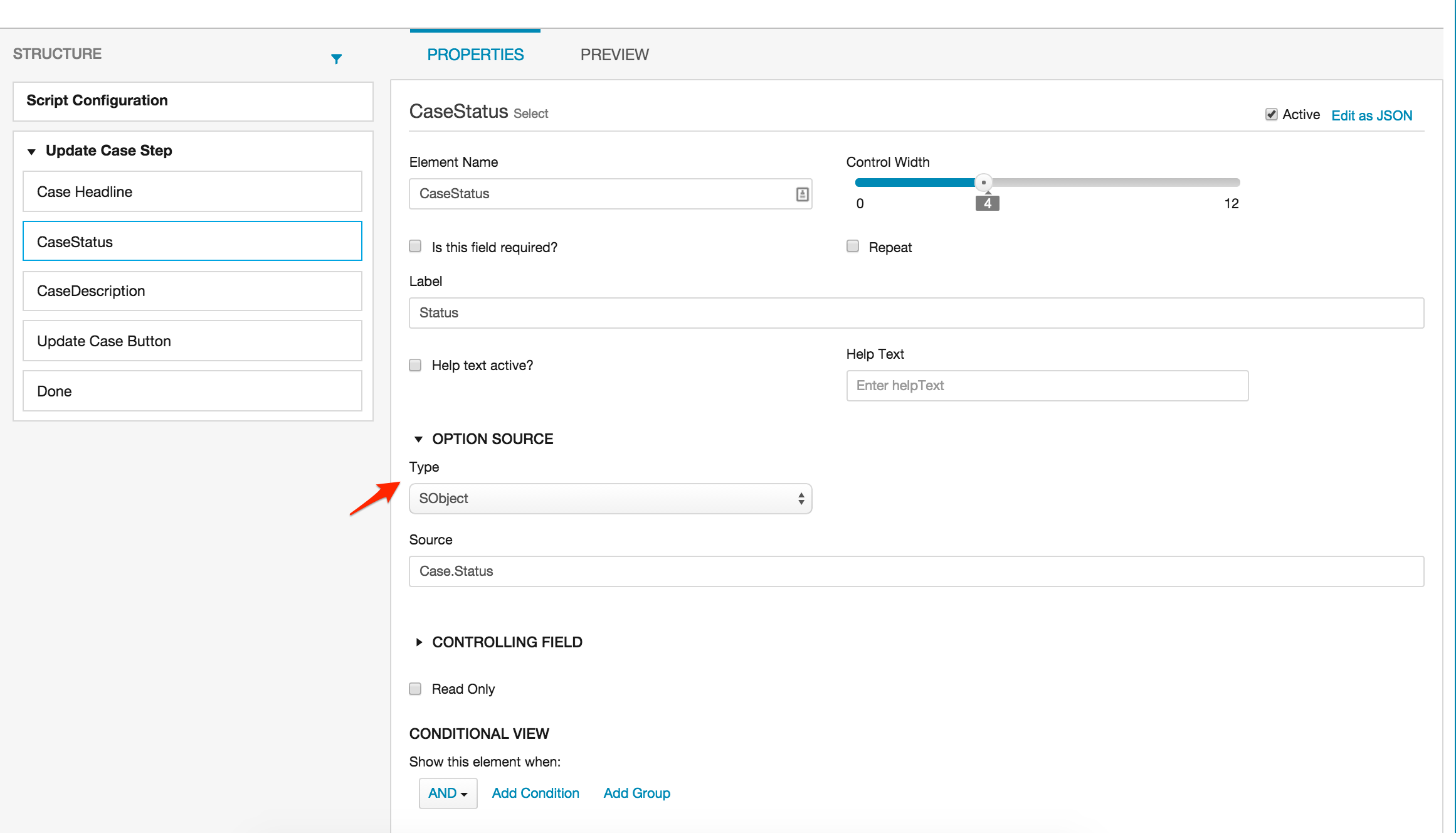Screen dimensions: 1456x833
Task: Click Edit as JSON link
Action: click(1372, 115)
